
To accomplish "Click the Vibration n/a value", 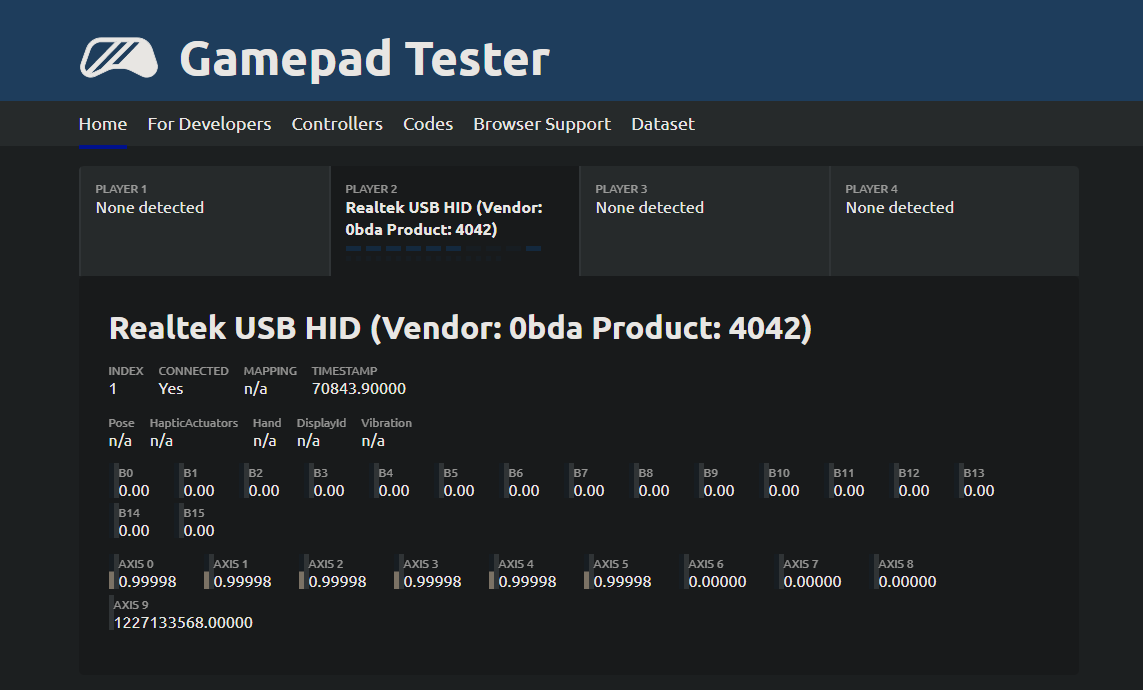I will [372, 441].
